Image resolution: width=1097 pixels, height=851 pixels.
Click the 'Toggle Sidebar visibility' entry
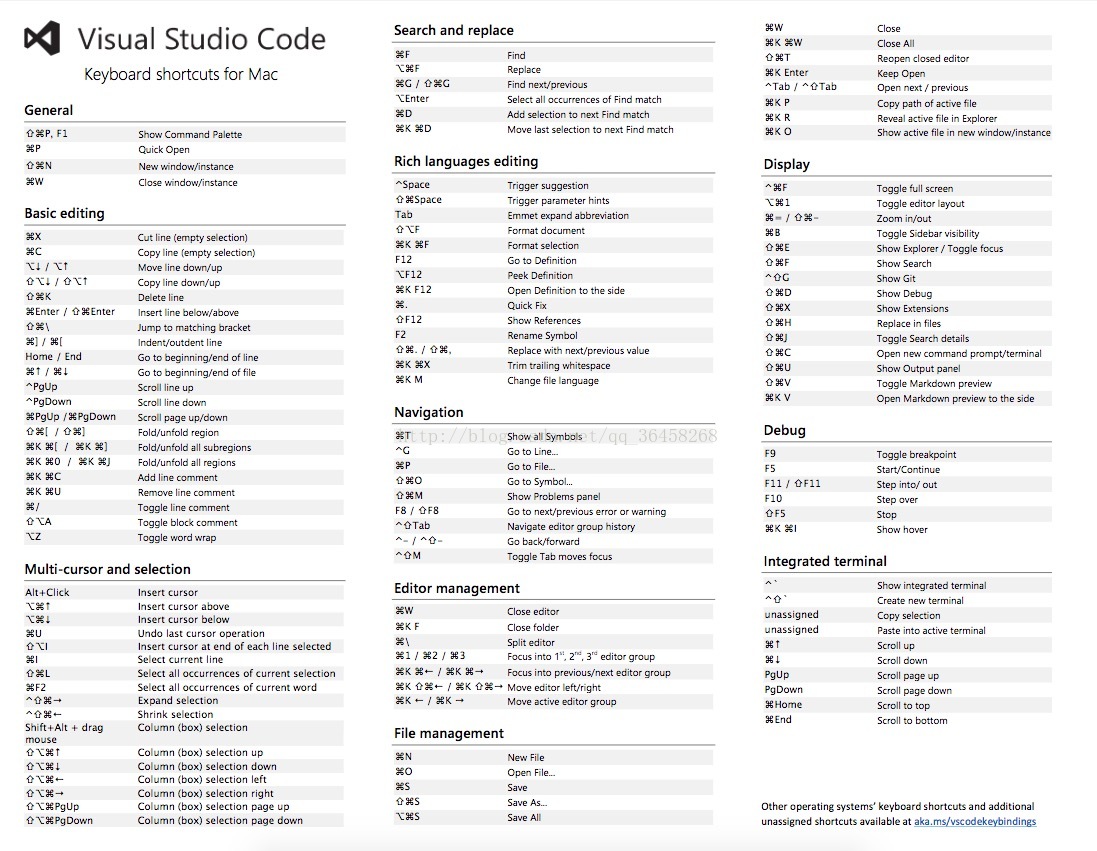pos(928,234)
